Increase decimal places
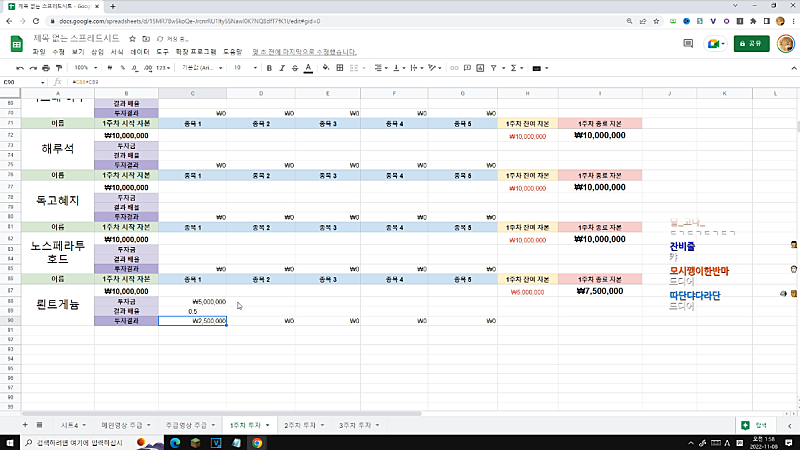 click(148, 68)
